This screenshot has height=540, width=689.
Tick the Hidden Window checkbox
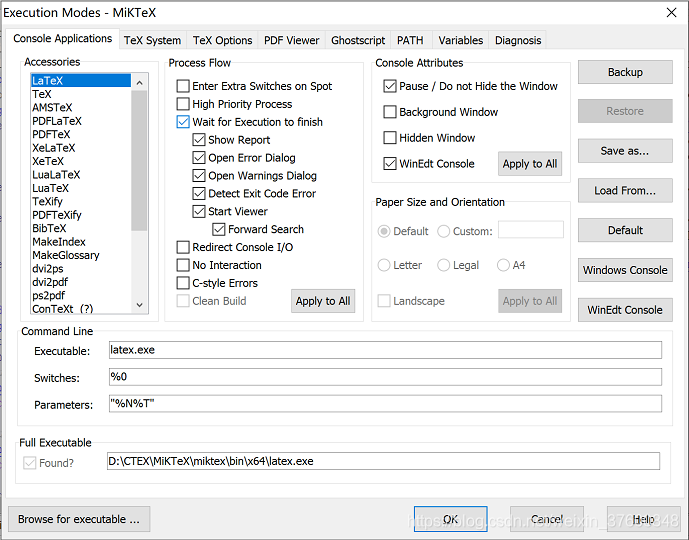pos(390,138)
